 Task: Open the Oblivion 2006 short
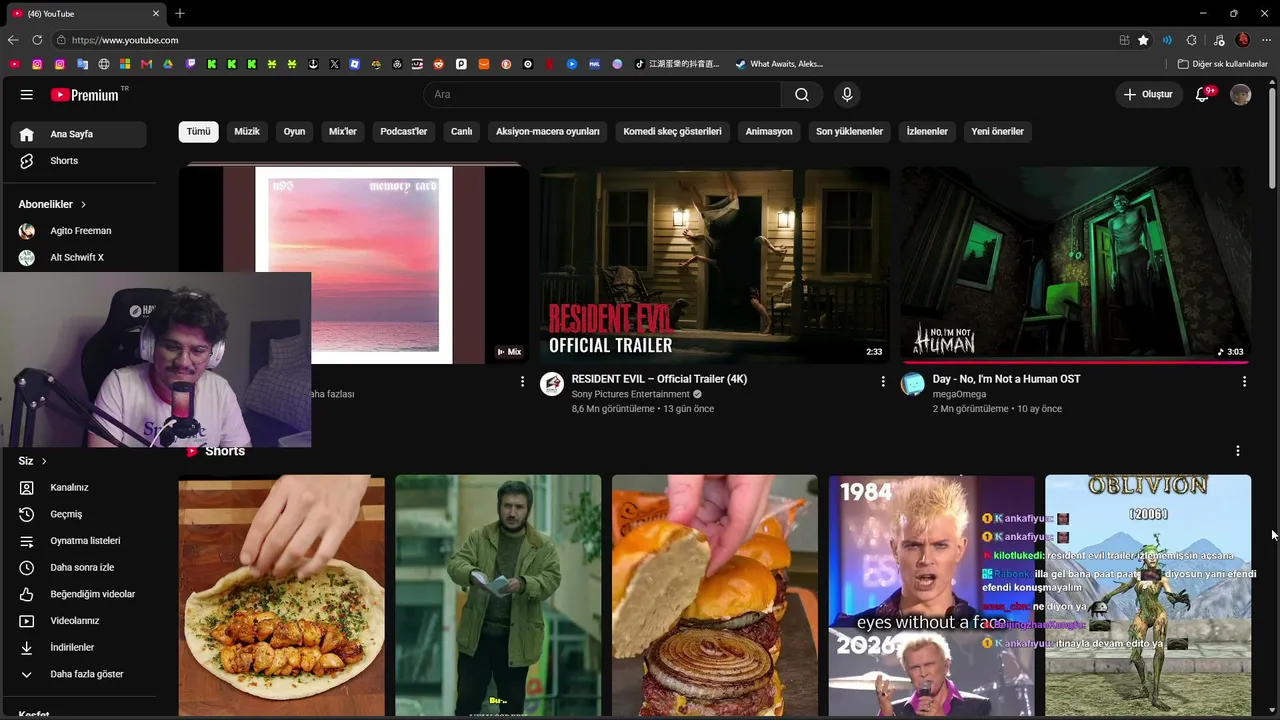[x=1148, y=596]
